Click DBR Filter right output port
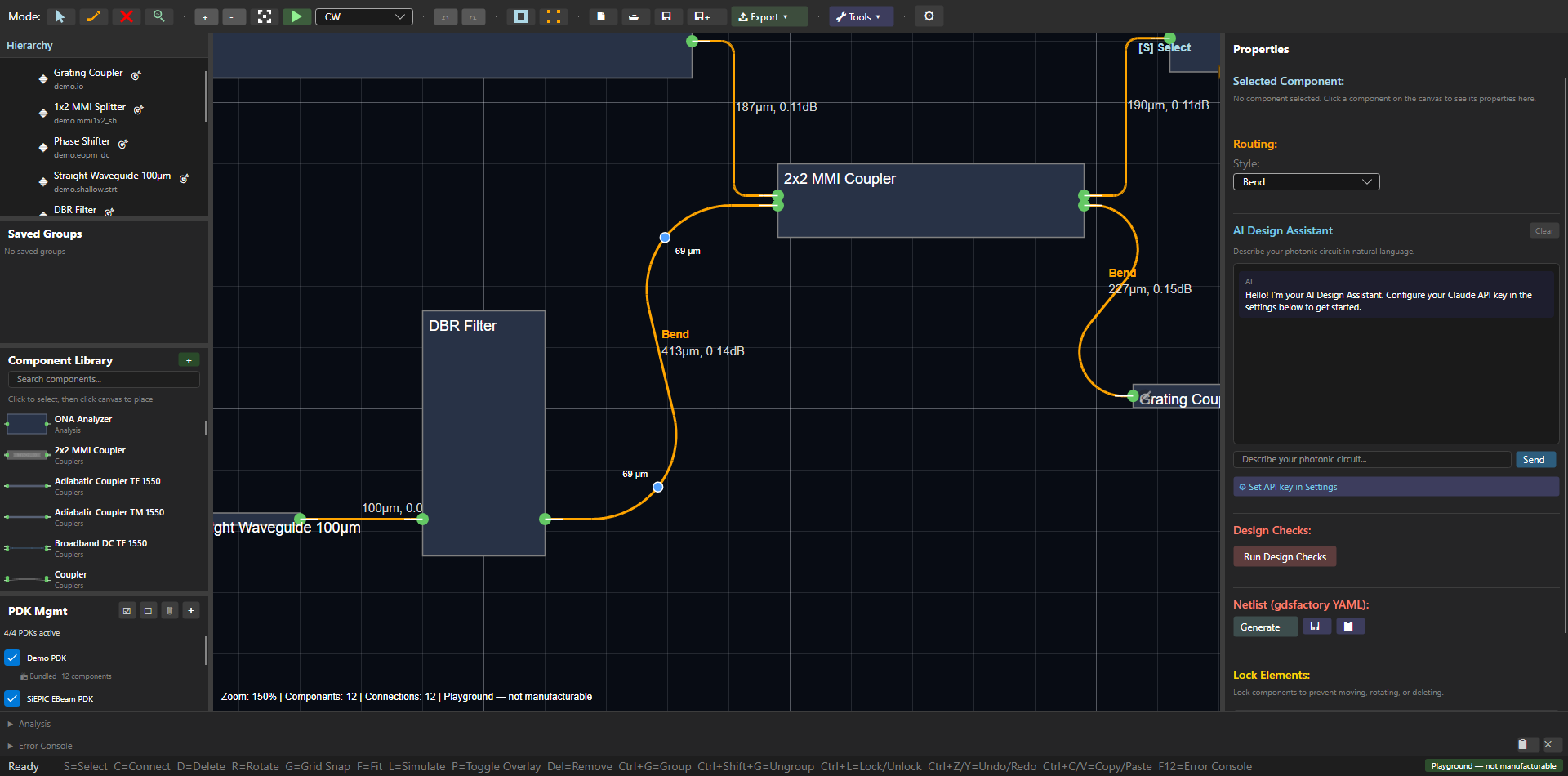 click(x=546, y=520)
